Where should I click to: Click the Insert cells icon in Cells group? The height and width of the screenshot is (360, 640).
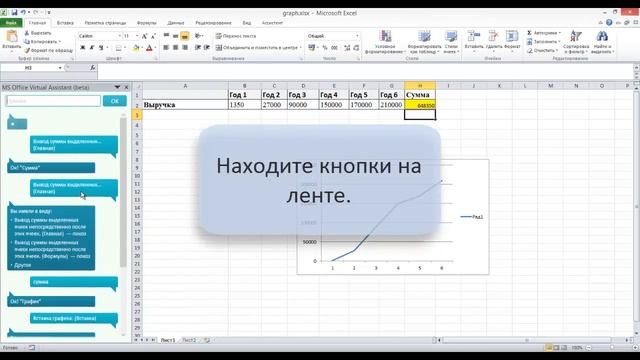(x=474, y=36)
